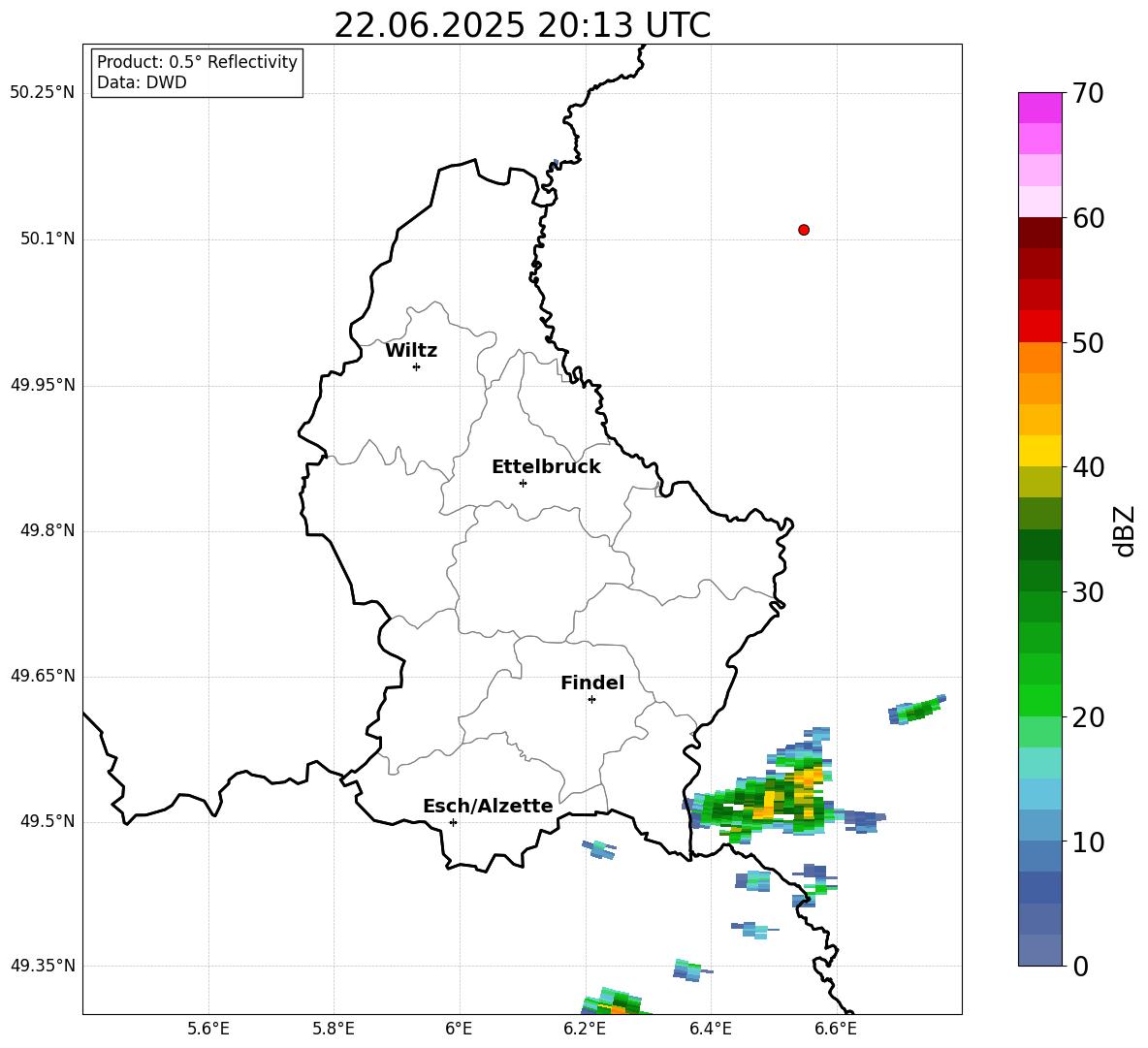Click the 49.65°N latitude label
The height and width of the screenshot is (1048, 1148).
43,676
